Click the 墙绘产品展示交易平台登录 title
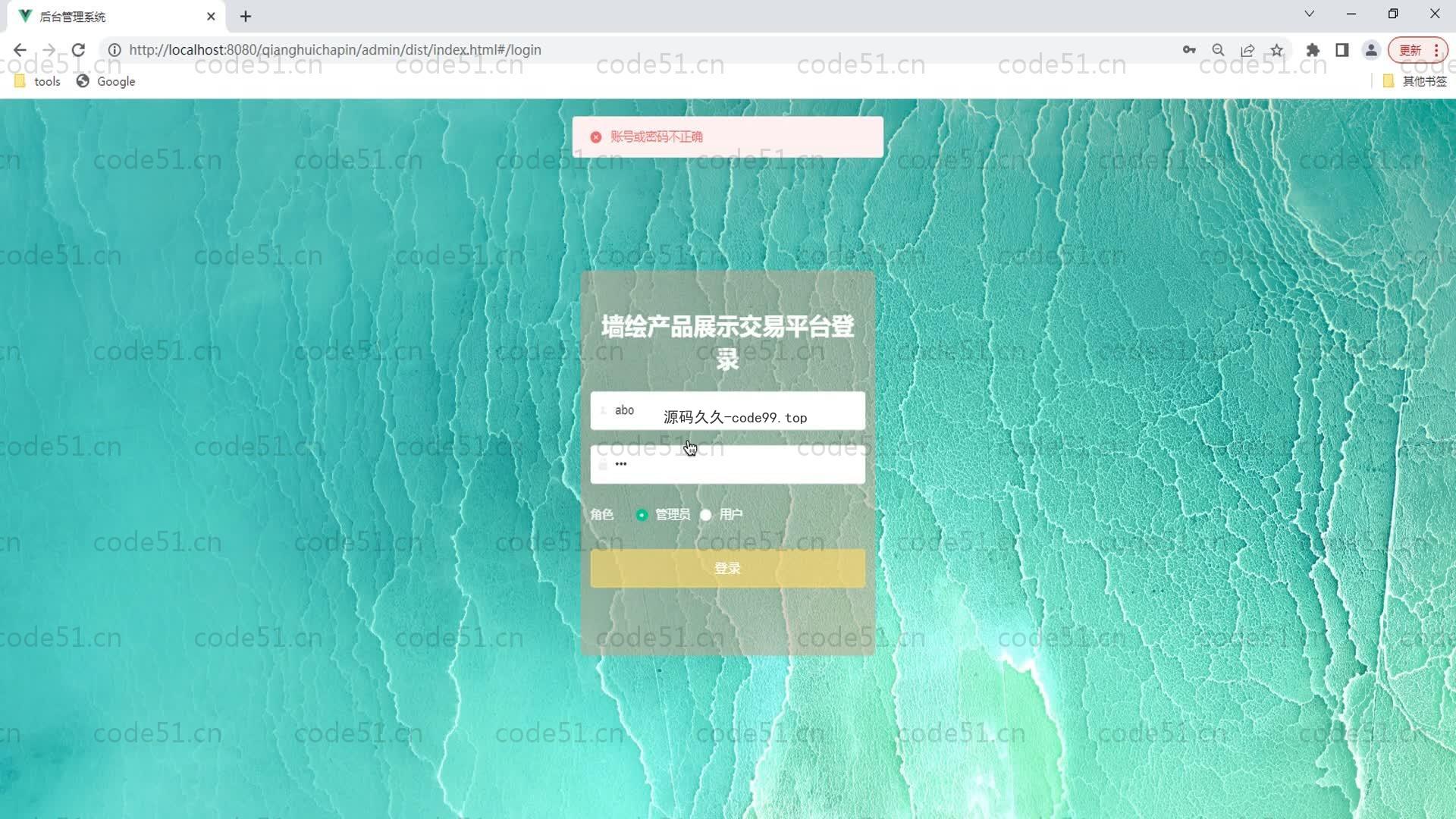This screenshot has height=819, width=1456. [x=727, y=342]
